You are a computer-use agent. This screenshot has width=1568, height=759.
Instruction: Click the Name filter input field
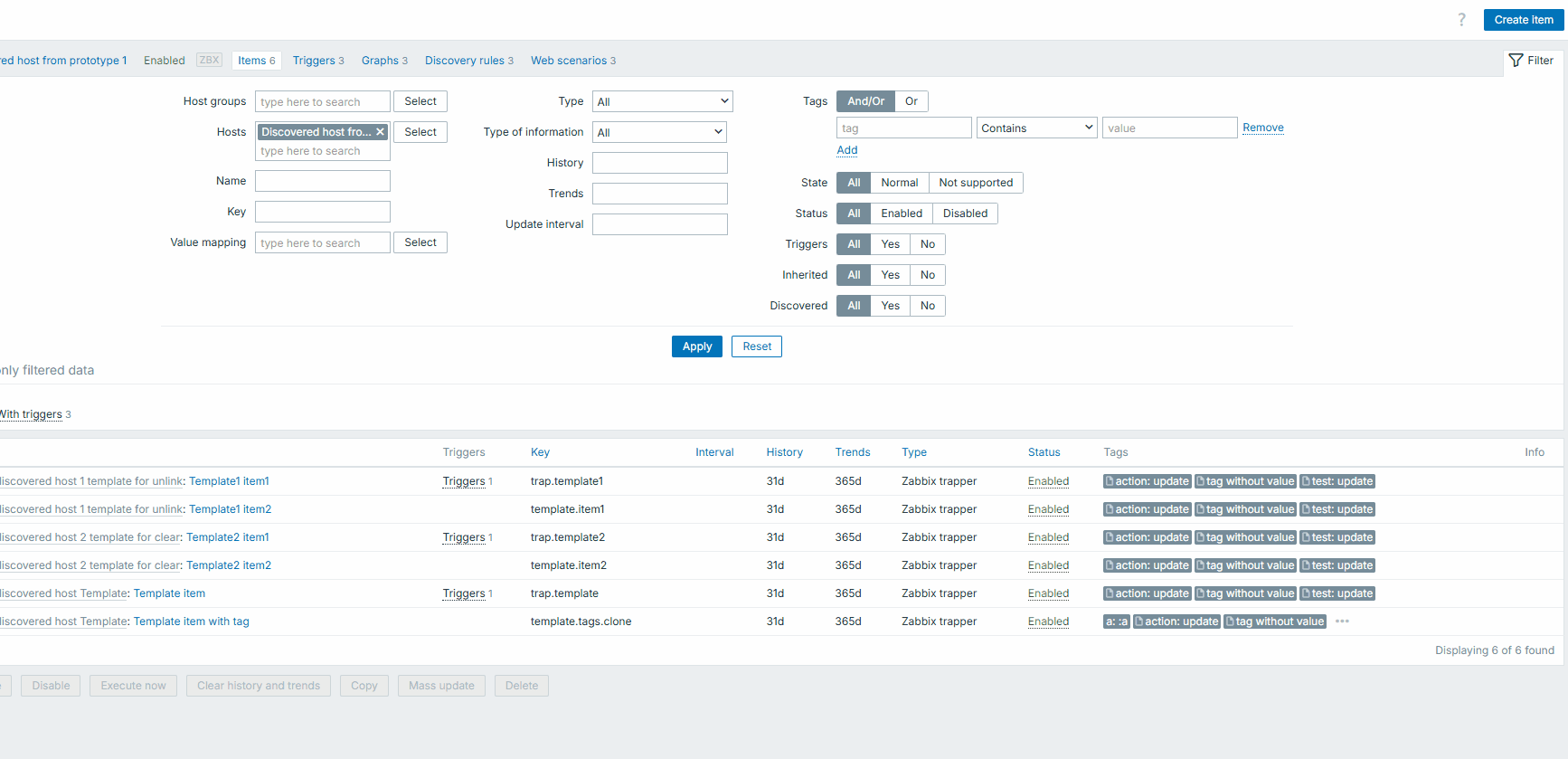pos(323,181)
